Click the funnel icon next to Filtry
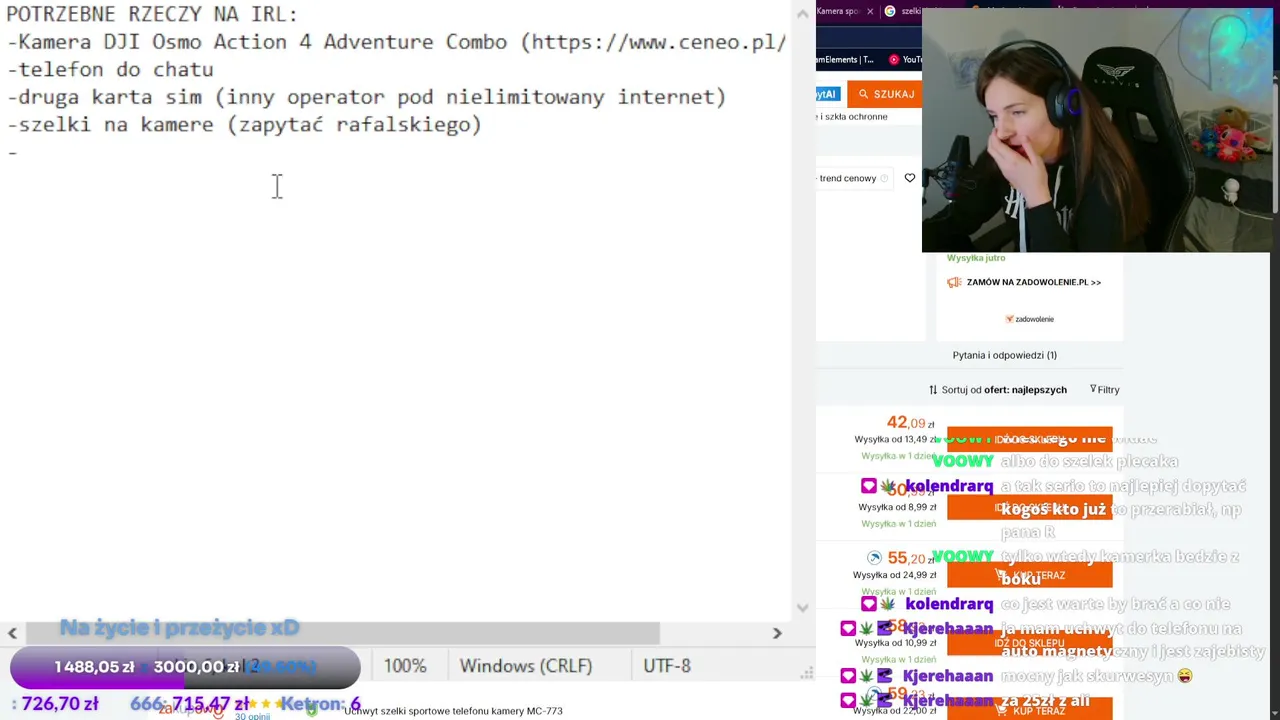 [1093, 390]
